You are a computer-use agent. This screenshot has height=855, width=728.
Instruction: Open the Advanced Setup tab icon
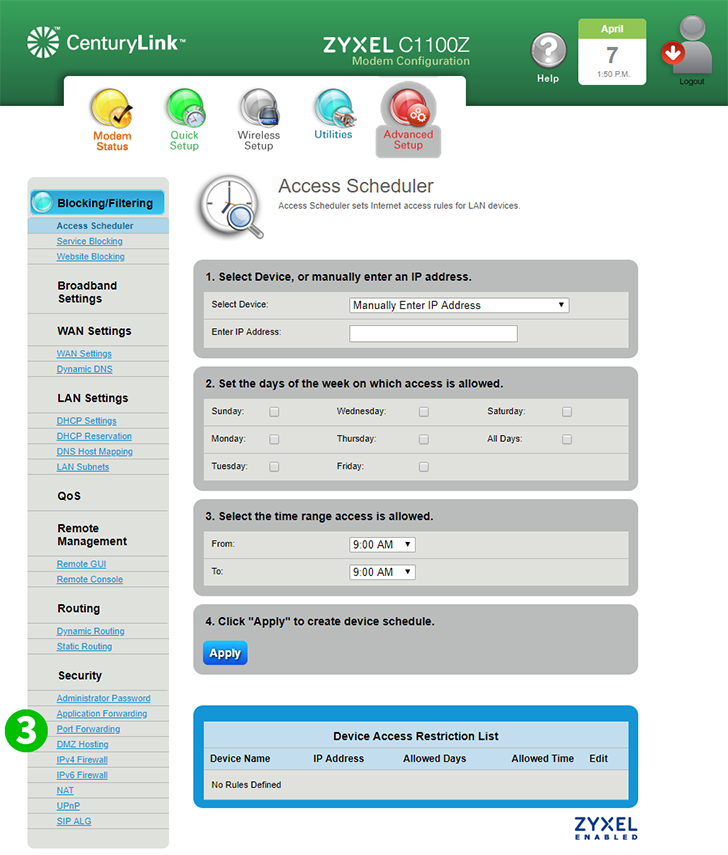[x=408, y=106]
